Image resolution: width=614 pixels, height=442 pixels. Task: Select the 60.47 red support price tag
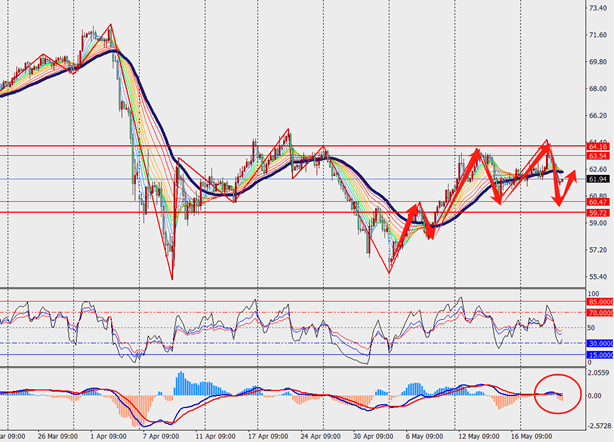click(x=598, y=202)
